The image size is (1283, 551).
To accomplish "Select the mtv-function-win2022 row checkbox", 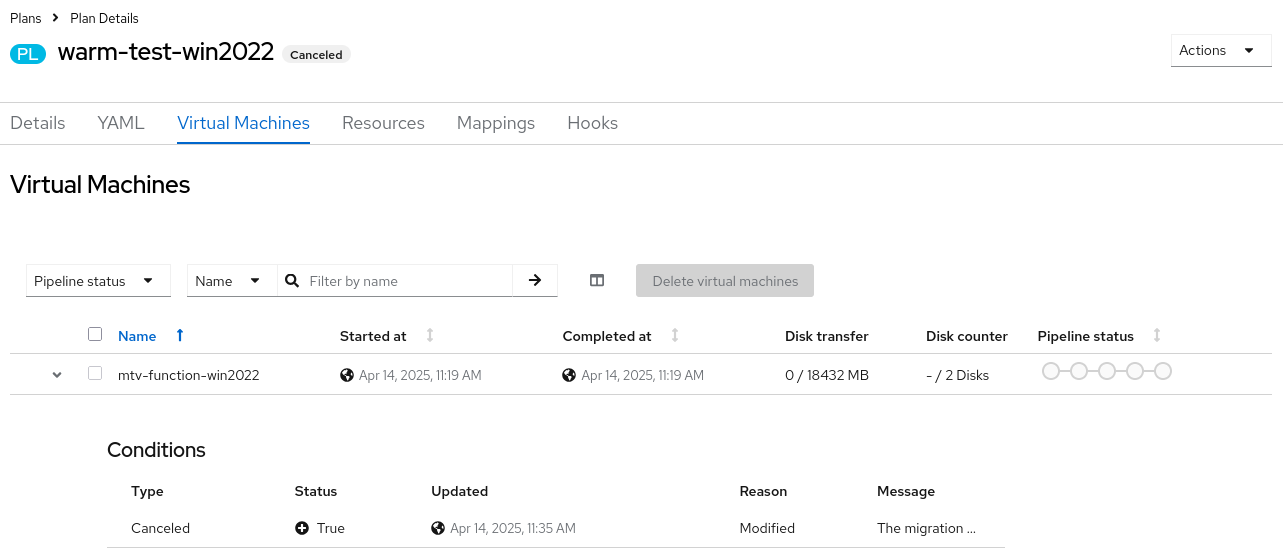I will [95, 374].
